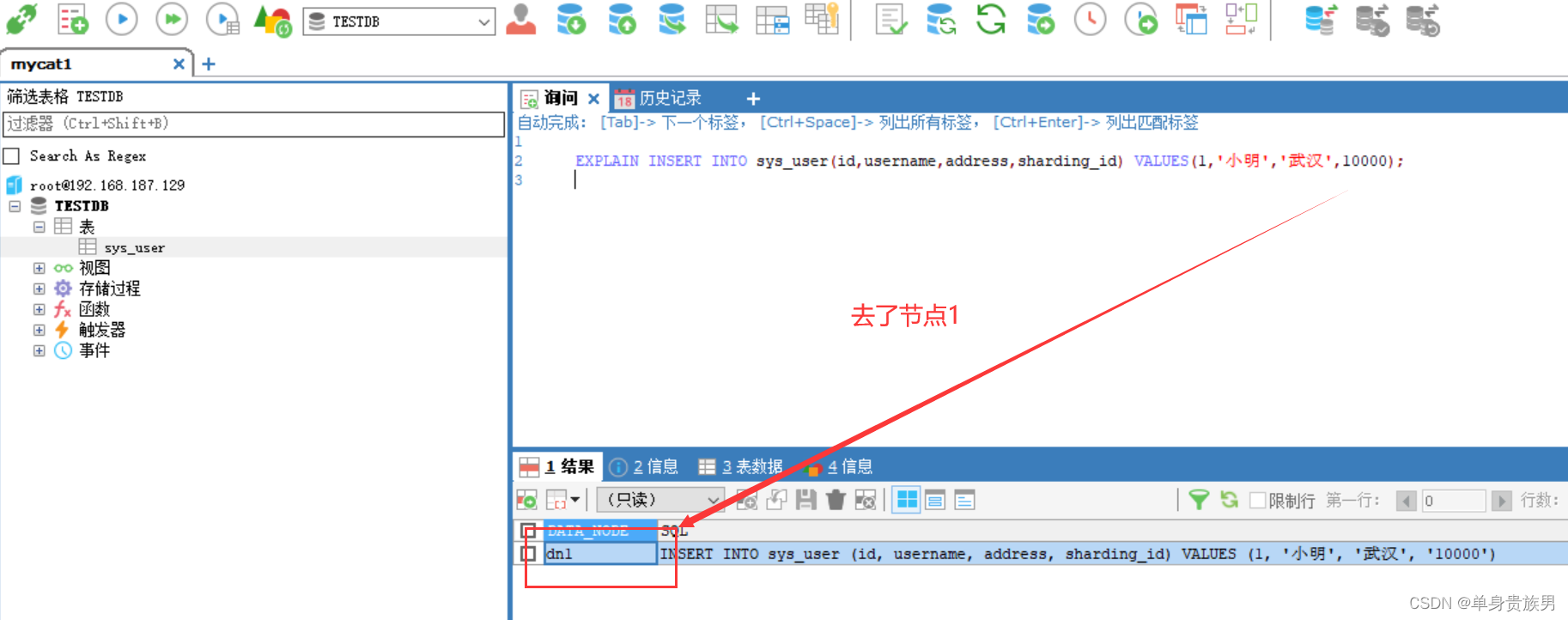Open the scheduled job clock icon

[1091, 19]
